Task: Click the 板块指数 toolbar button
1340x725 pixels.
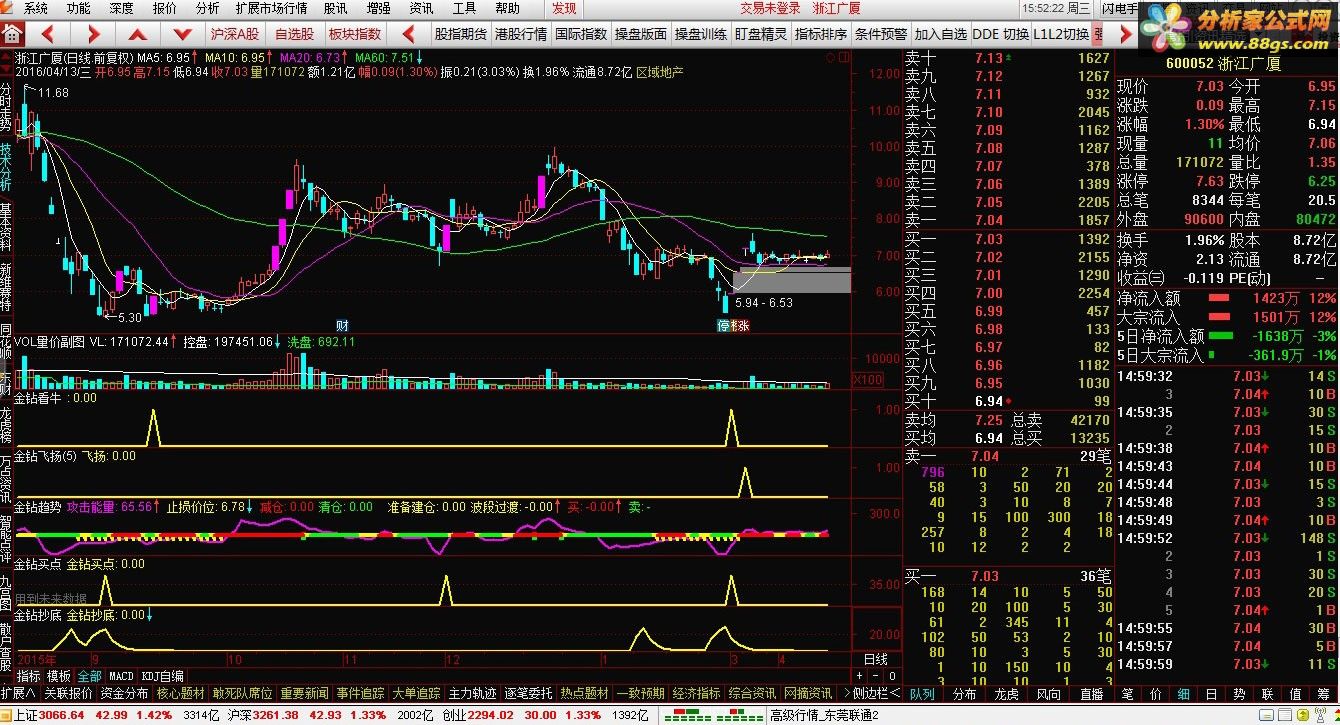Action: (x=355, y=34)
